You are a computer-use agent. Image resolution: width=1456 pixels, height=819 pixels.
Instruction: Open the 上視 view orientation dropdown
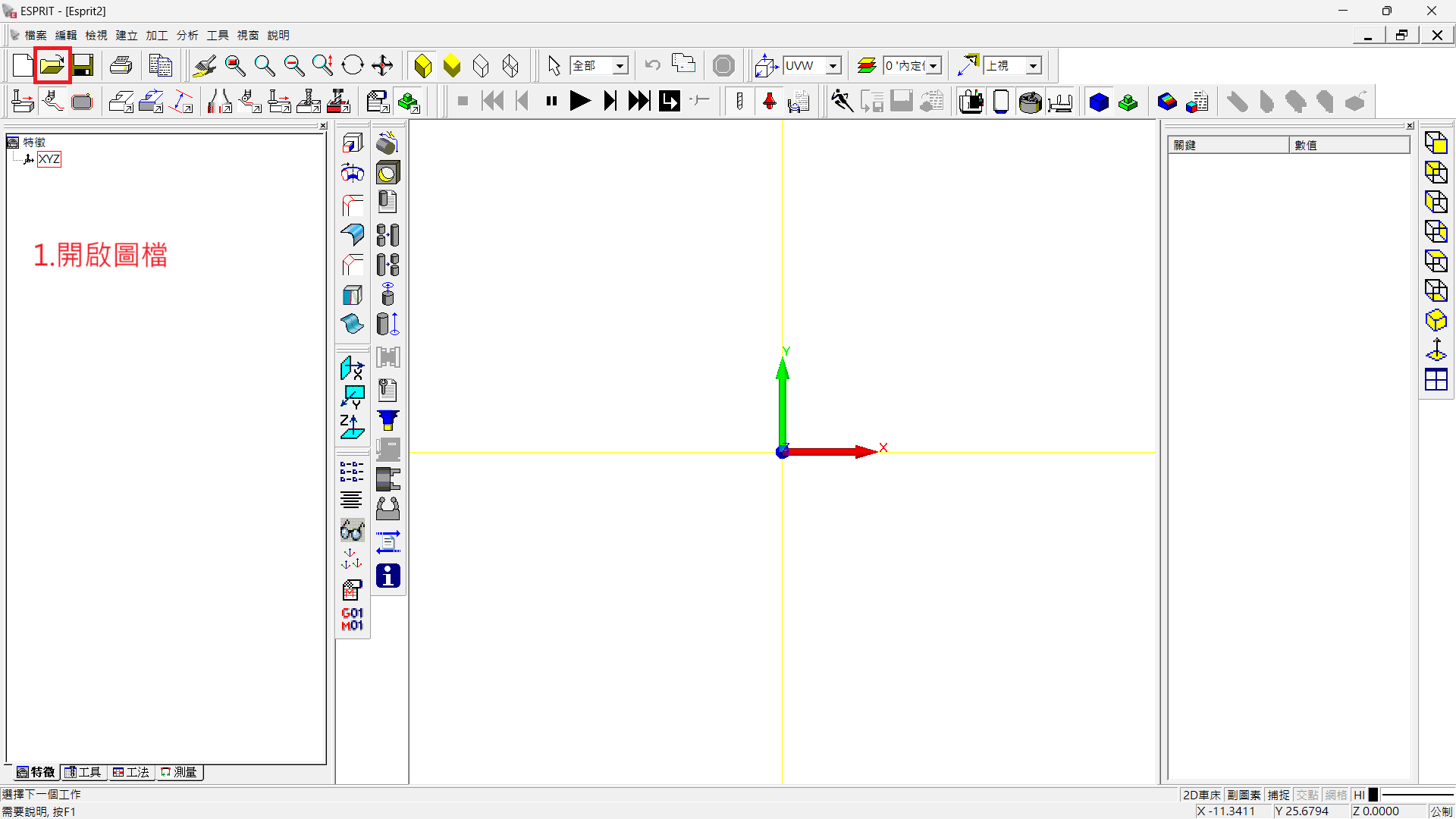click(x=1033, y=66)
